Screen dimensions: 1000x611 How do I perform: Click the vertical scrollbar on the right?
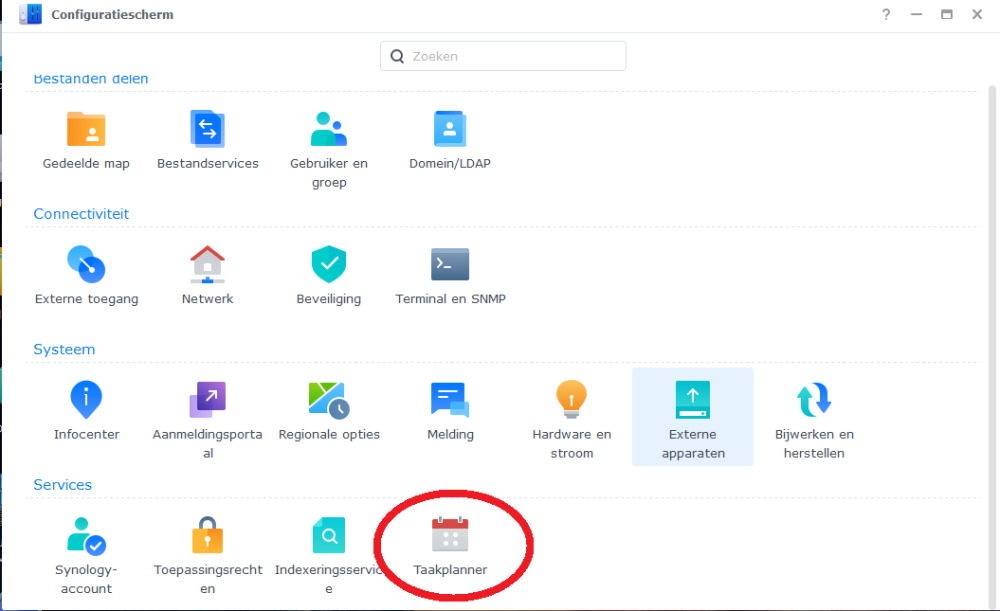[x=992, y=348]
